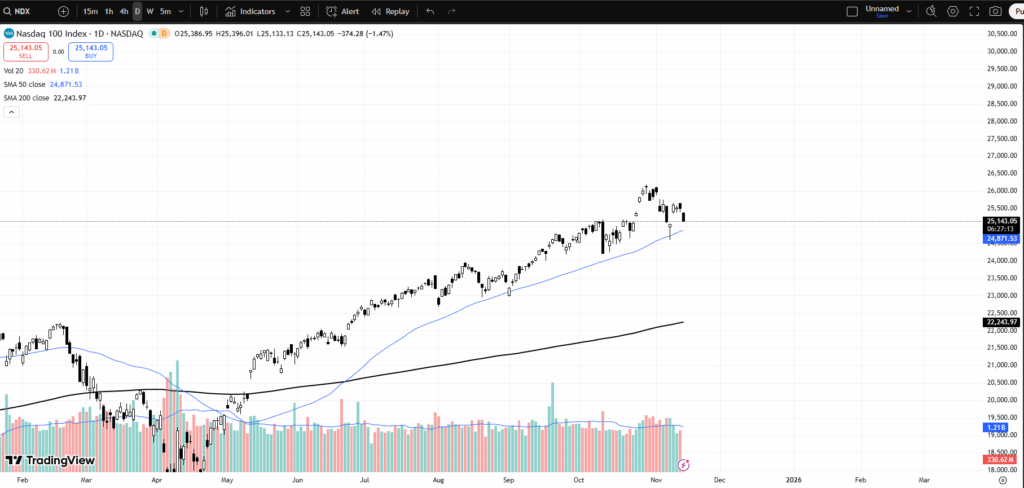Click the SELL 25,143.05 button
Image resolution: width=1024 pixels, height=488 pixels.
(x=25, y=51)
